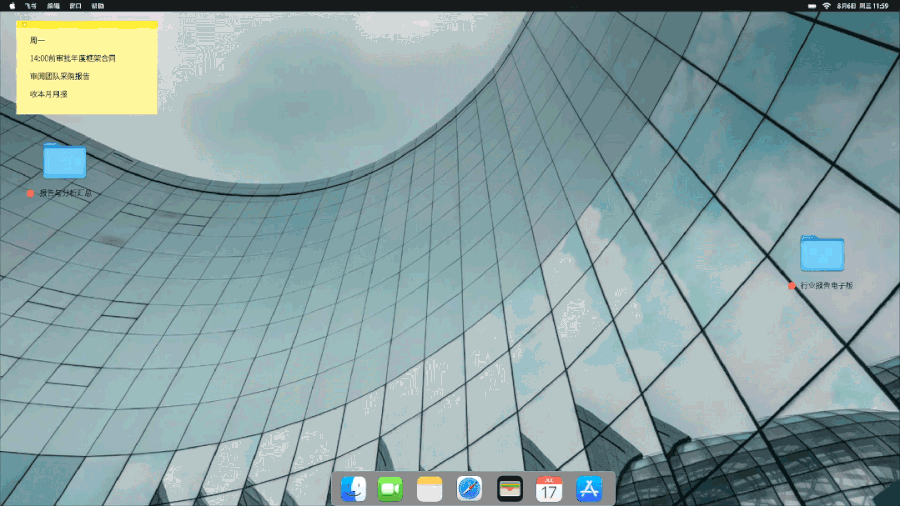Open Finder from the Dock
The image size is (900, 506).
[x=353, y=489]
